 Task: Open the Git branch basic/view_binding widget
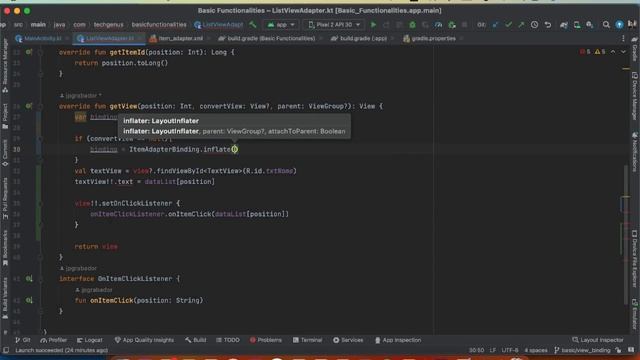coord(582,350)
